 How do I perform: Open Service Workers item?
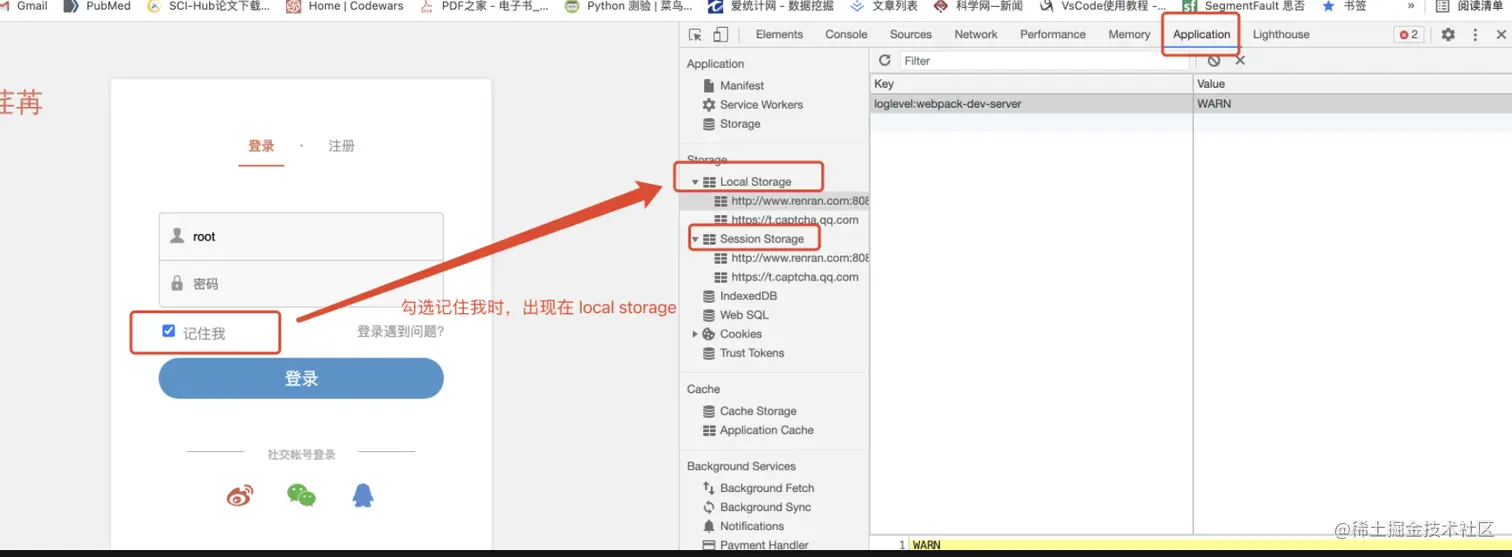[x=752, y=105]
